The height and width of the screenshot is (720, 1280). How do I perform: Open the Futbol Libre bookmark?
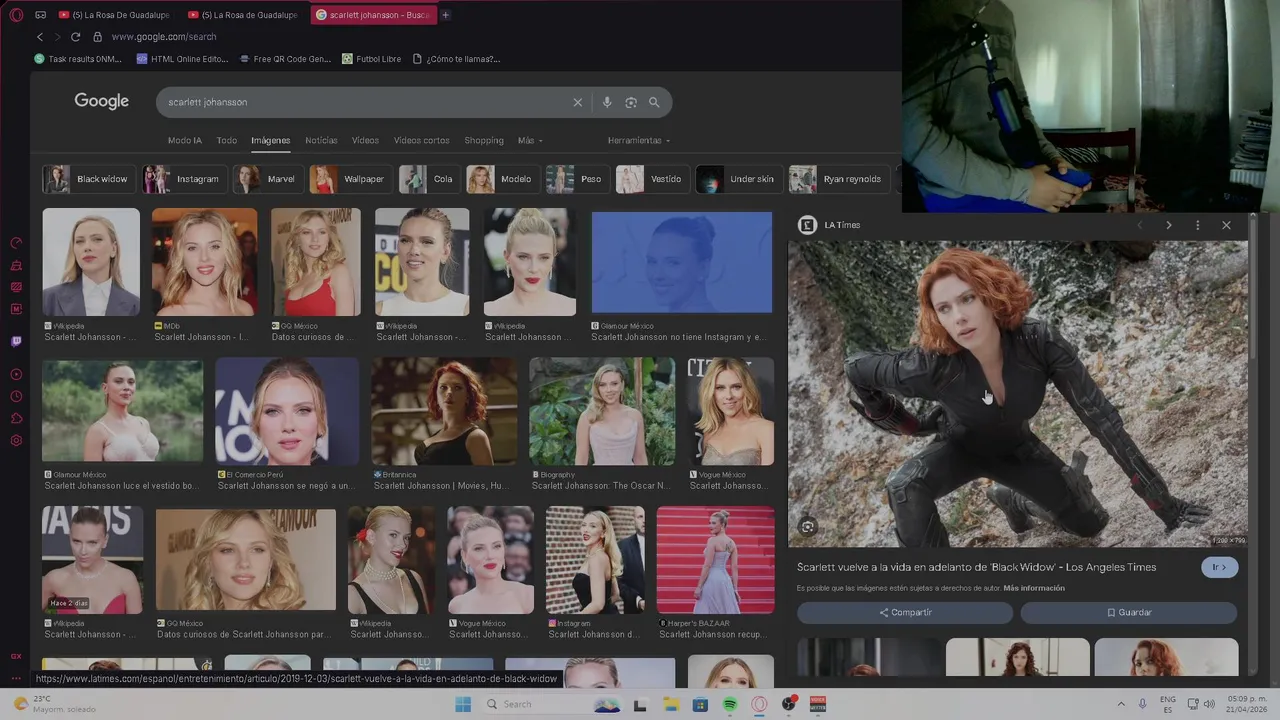click(x=371, y=59)
